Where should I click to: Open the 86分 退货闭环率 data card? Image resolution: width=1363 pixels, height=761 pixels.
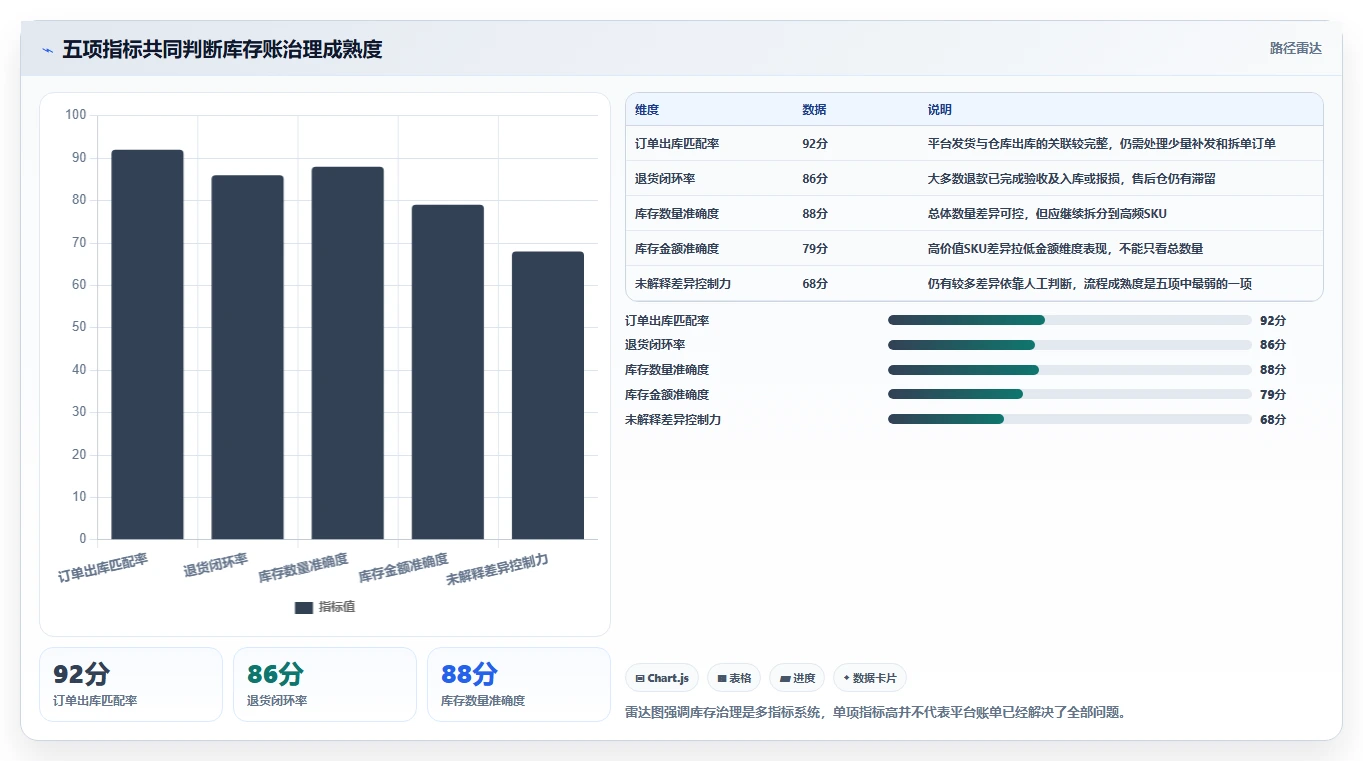point(325,684)
